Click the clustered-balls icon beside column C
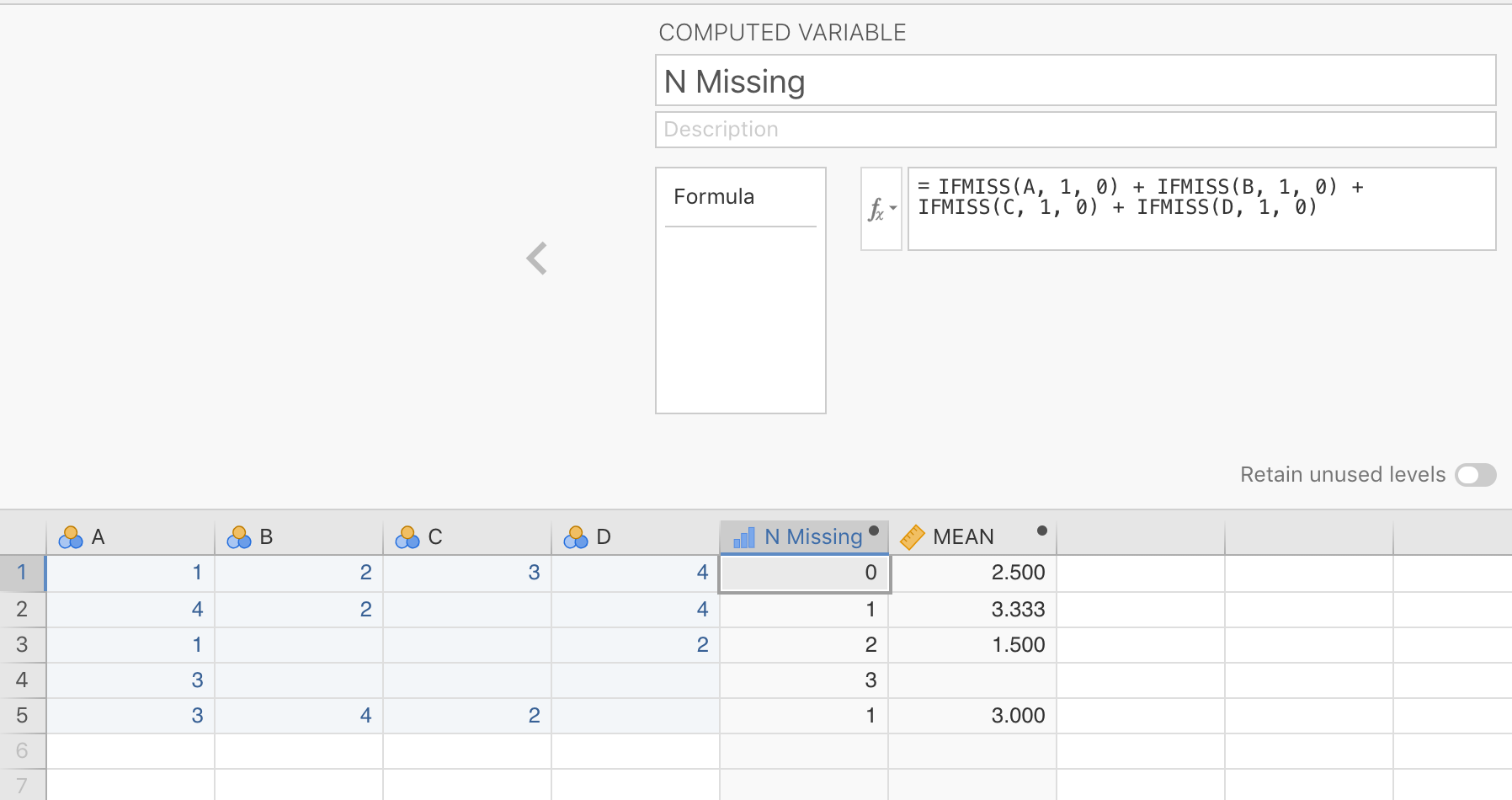Image resolution: width=1512 pixels, height=800 pixels. (x=408, y=536)
